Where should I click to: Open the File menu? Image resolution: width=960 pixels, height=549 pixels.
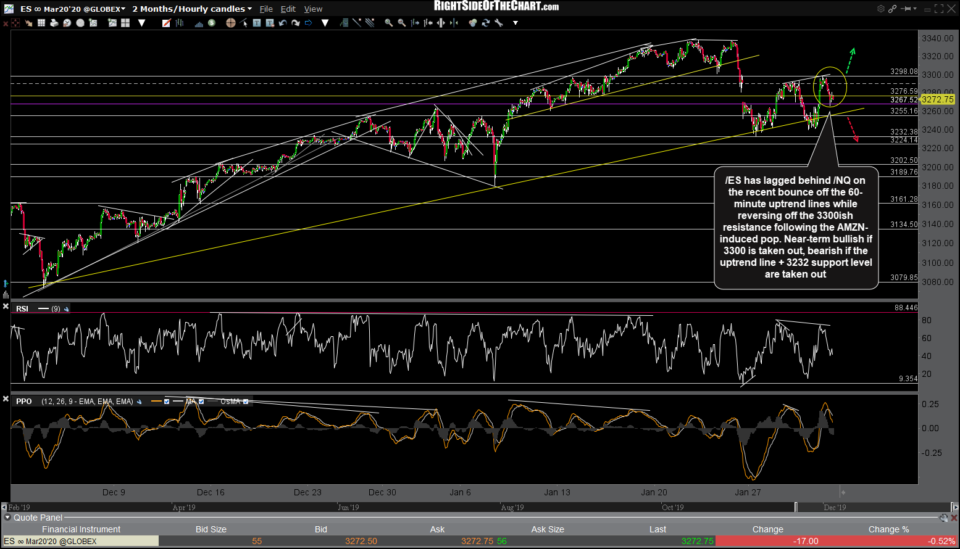[x=266, y=9]
